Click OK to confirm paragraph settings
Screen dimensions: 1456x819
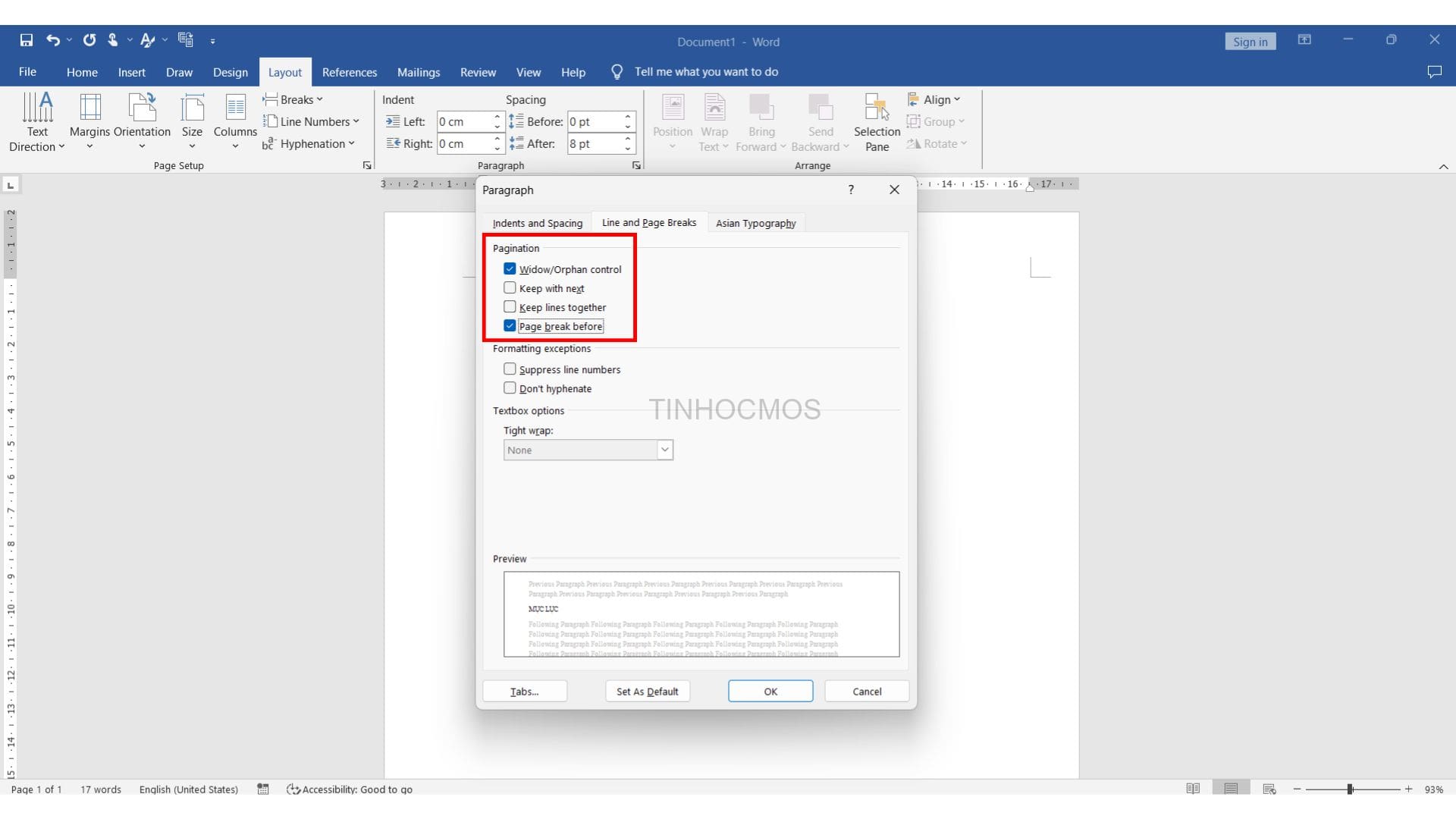coord(770,691)
